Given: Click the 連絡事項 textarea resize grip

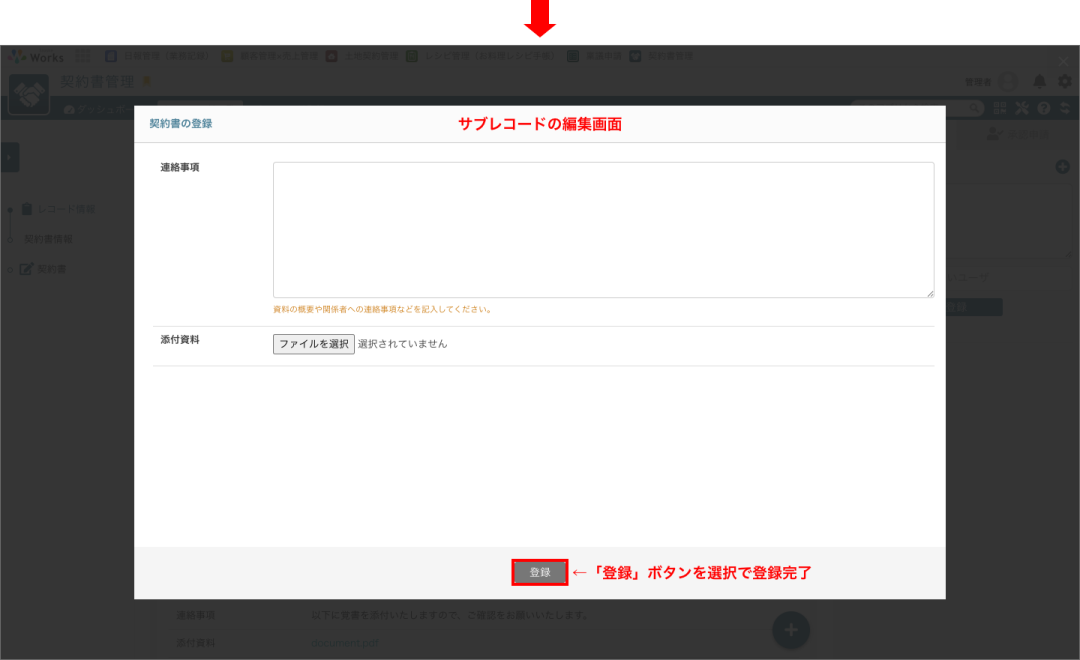Looking at the screenshot, I should coord(930,293).
